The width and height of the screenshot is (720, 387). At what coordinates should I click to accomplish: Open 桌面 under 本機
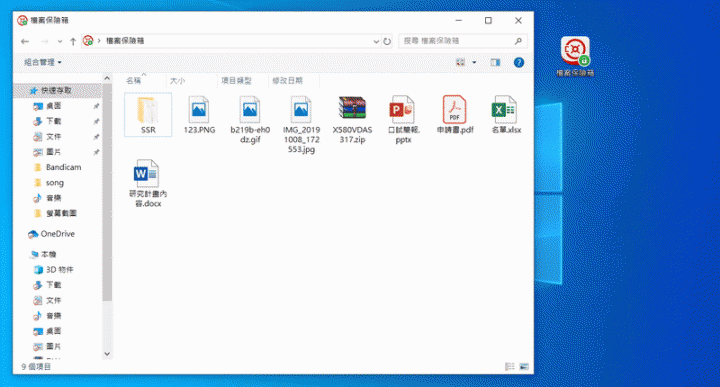pos(53,331)
